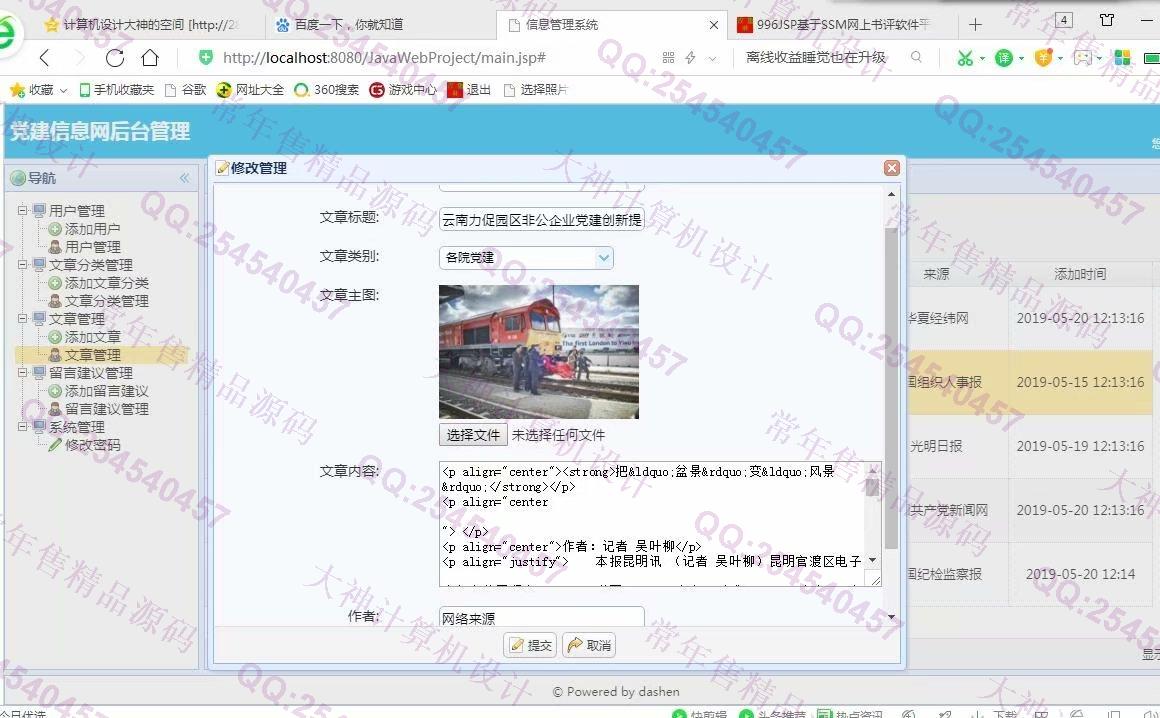
Task: Click the 提交 submit button
Action: (x=530, y=646)
